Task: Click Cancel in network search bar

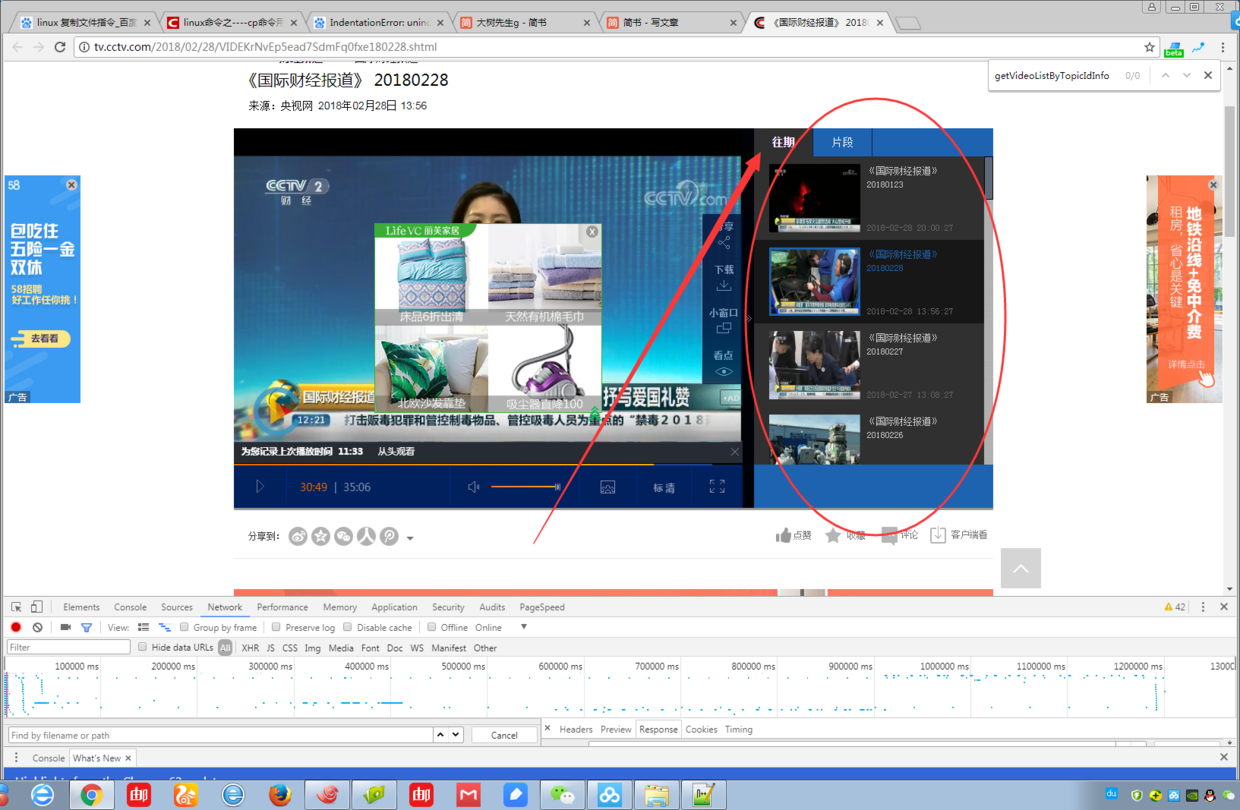Action: [x=504, y=735]
